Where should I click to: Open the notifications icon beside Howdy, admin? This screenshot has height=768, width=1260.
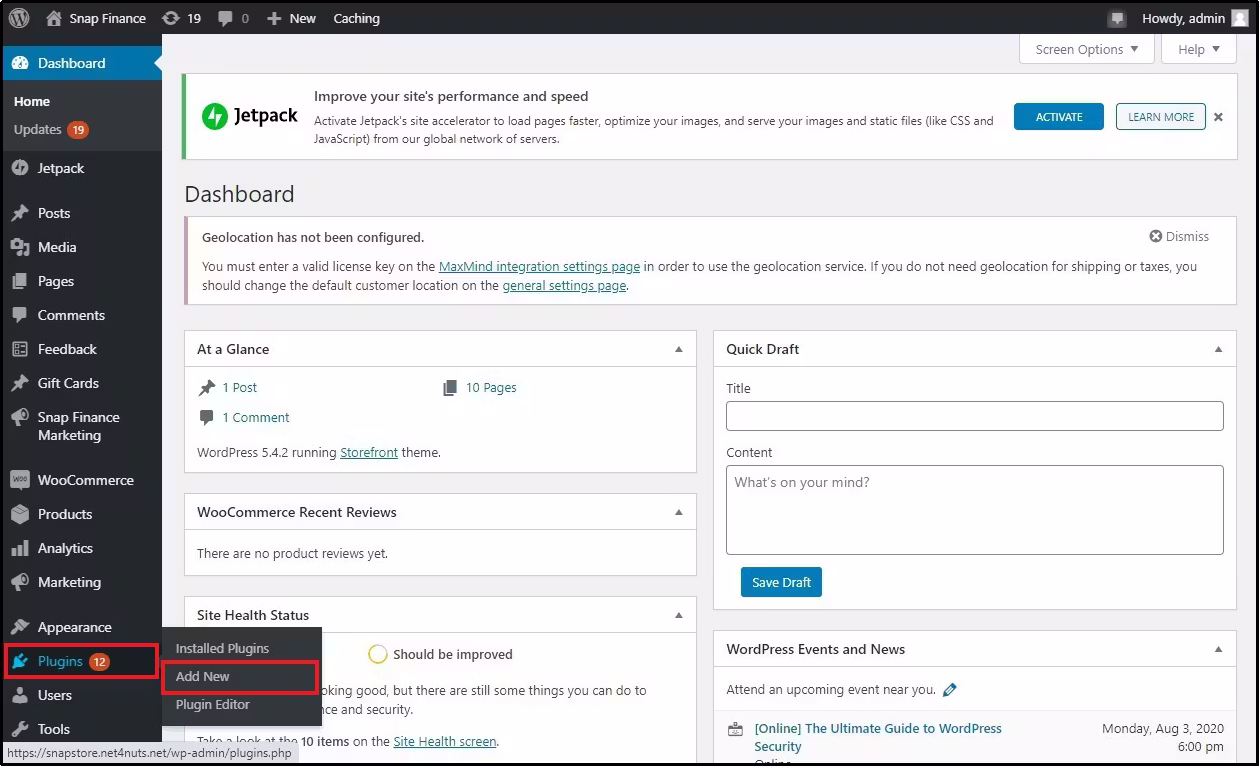1117,19
